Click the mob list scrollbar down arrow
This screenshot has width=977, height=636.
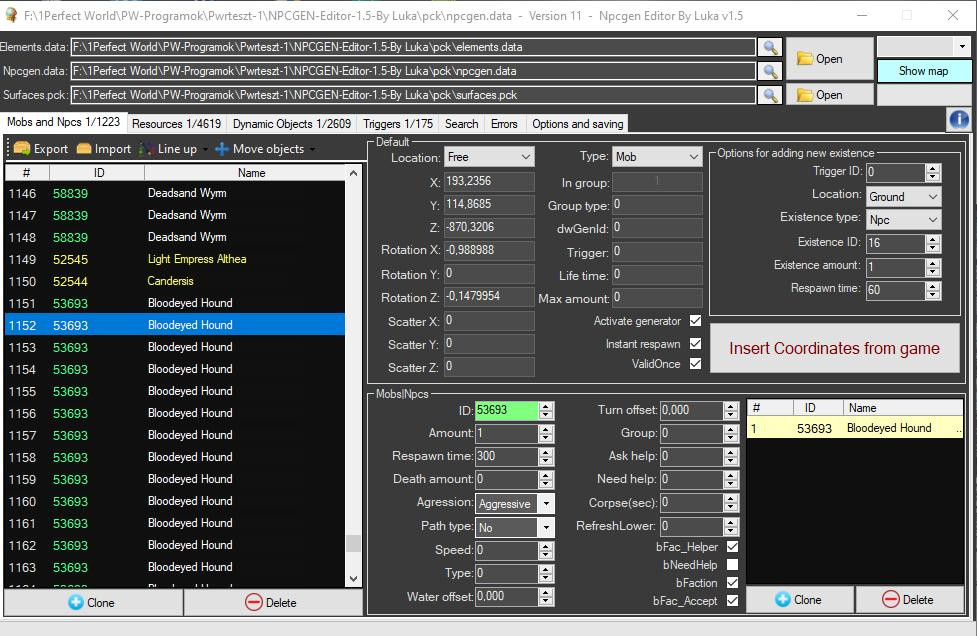click(x=353, y=578)
